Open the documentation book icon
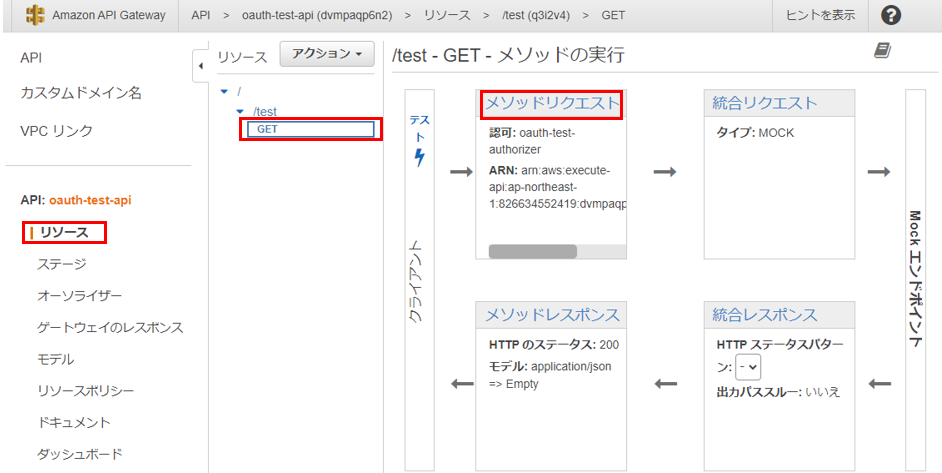This screenshot has width=942, height=473. [x=882, y=51]
